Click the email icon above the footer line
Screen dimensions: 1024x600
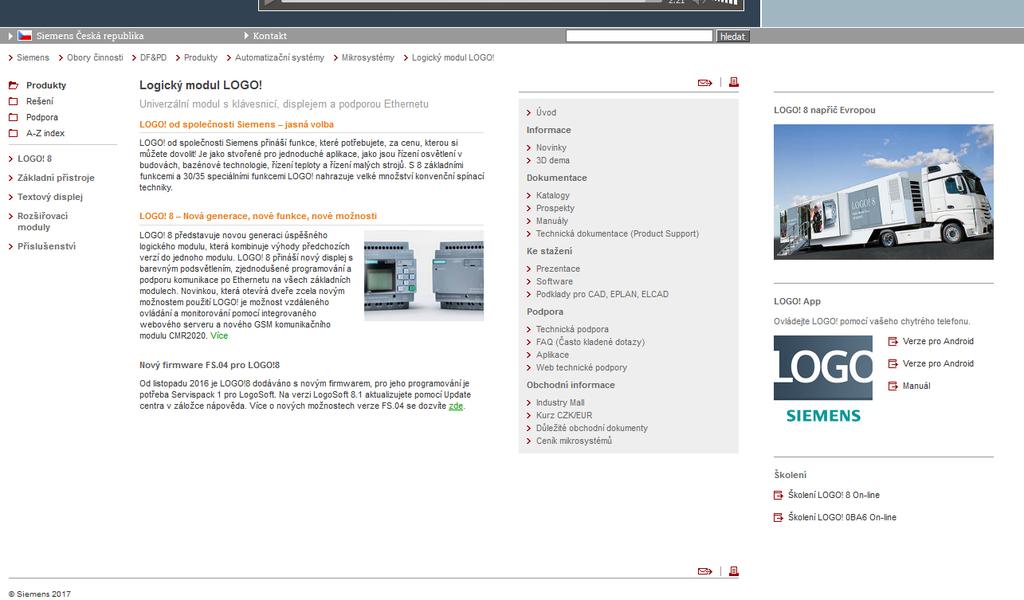705,571
